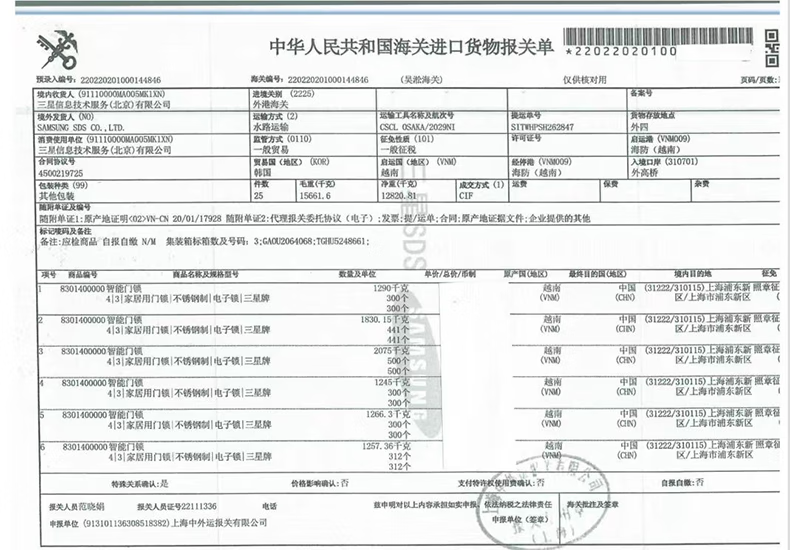The image size is (790, 550).
Task: Select gross weight 15661.6
Action: (315, 196)
